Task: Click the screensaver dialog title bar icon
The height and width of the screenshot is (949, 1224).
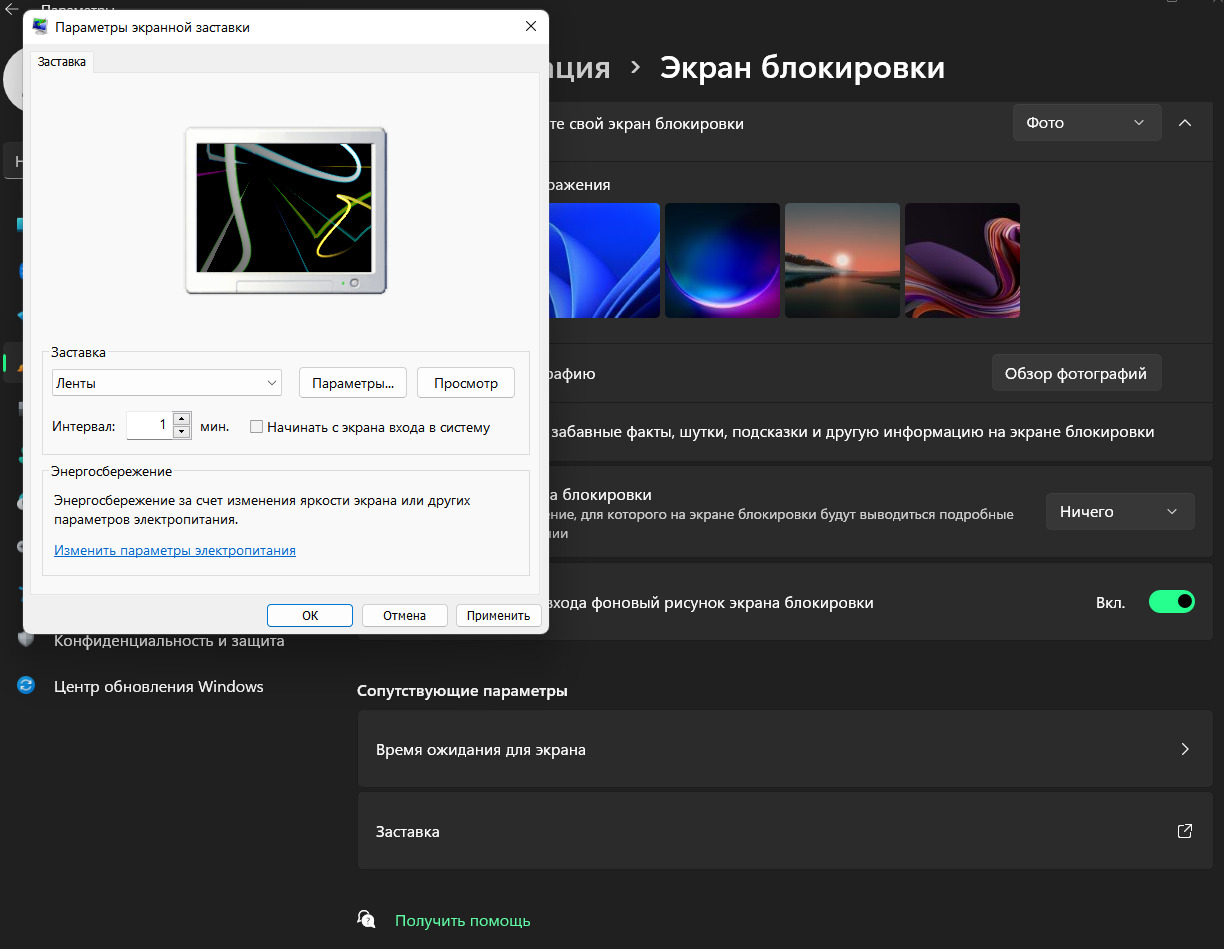Action: (x=41, y=27)
